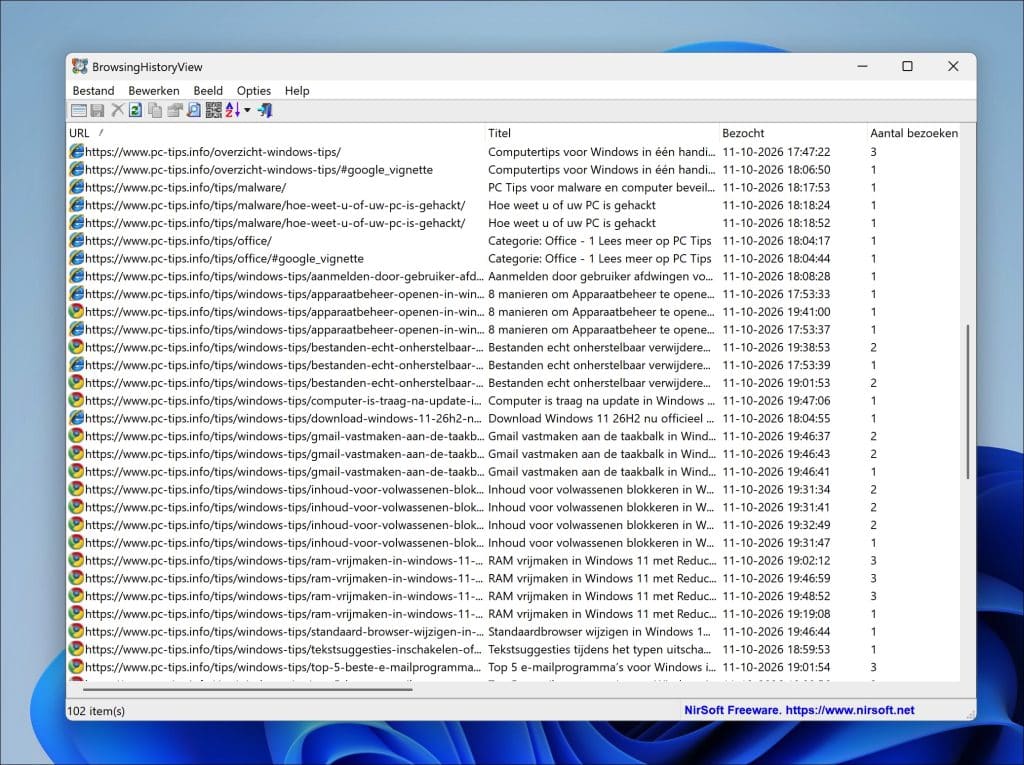Select the tips/malware/ URL row

pos(513,187)
